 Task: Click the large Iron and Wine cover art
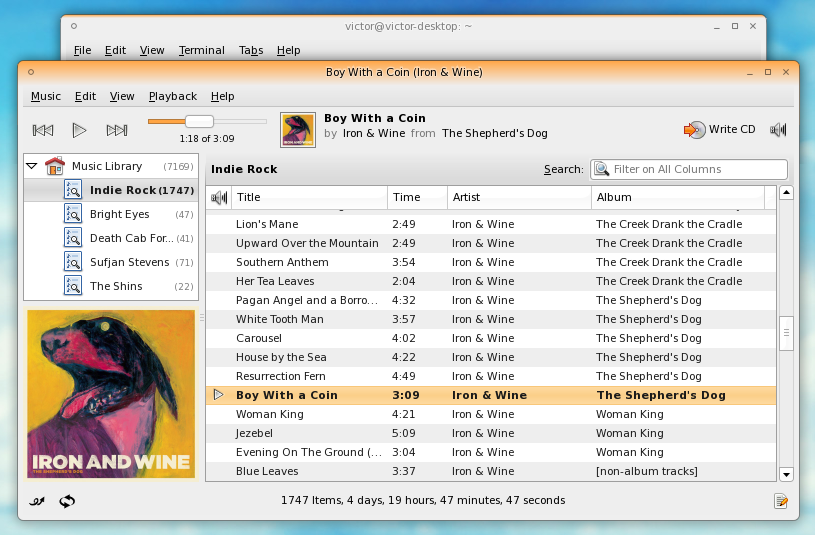[111, 394]
